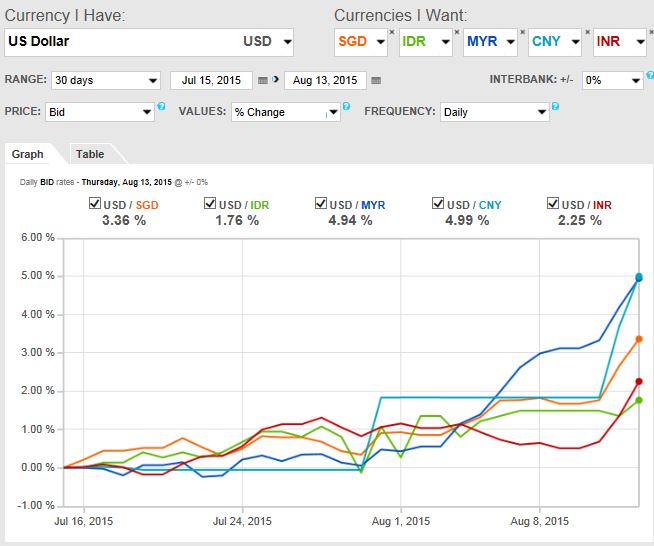Viewport: 654px width, 546px height.
Task: Click the light blue CNY endpoint marker
Action: (639, 276)
